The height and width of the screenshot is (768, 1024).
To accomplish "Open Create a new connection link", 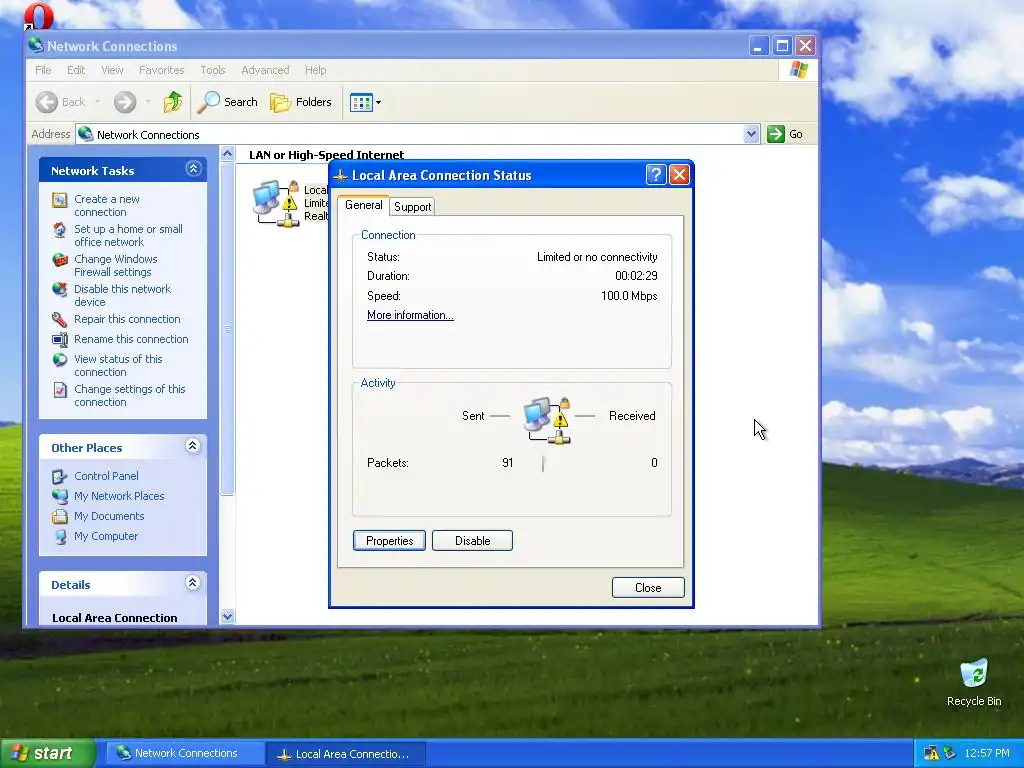I will (x=106, y=206).
